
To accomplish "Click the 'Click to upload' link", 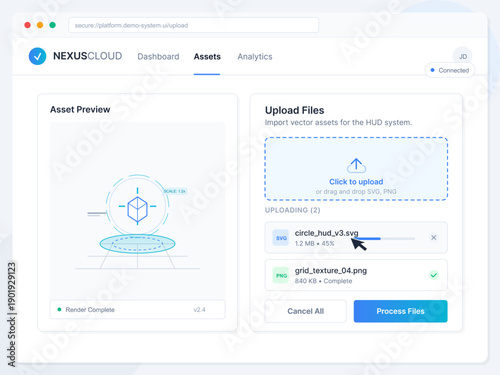I will pos(356,182).
